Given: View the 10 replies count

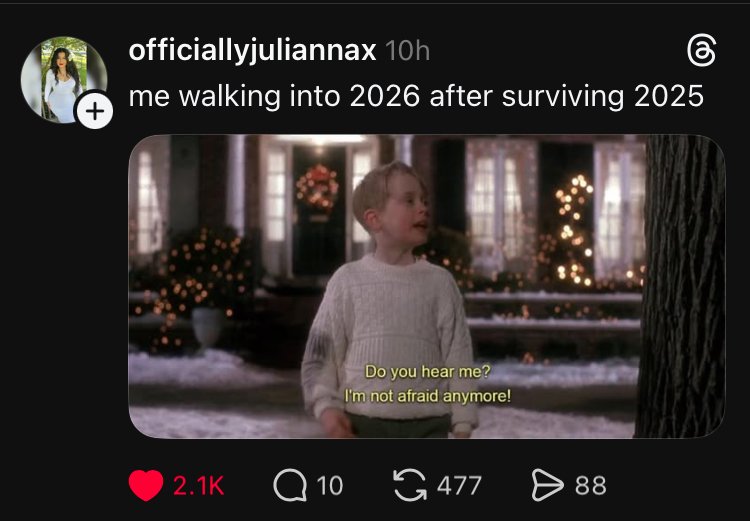Looking at the screenshot, I should [330, 486].
